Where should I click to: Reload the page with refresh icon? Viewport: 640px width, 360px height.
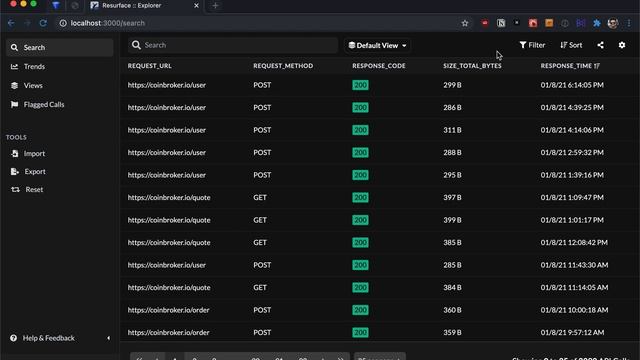(x=43, y=23)
